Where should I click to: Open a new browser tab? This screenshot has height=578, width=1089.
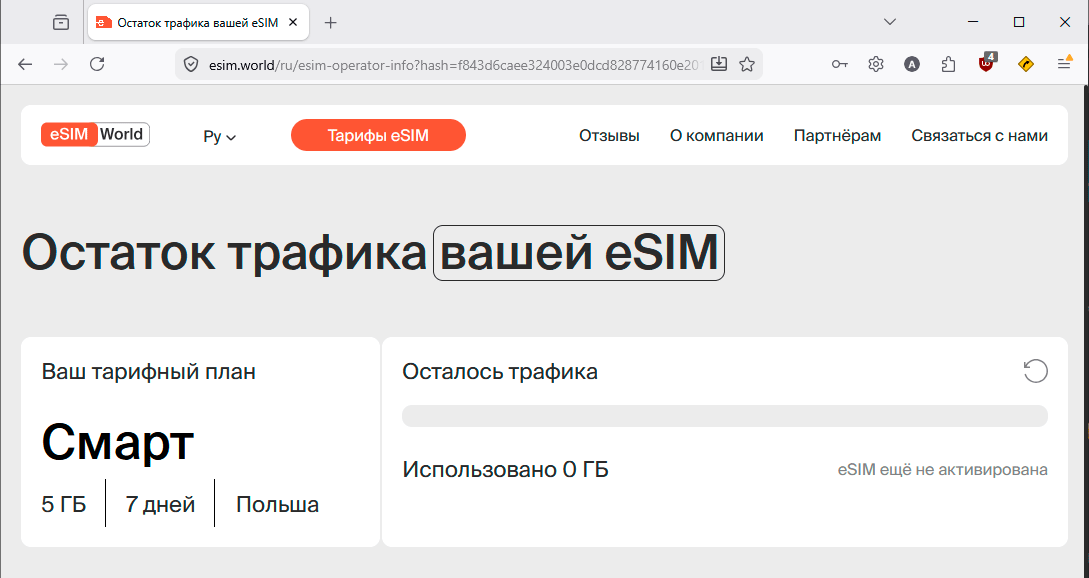tap(331, 22)
